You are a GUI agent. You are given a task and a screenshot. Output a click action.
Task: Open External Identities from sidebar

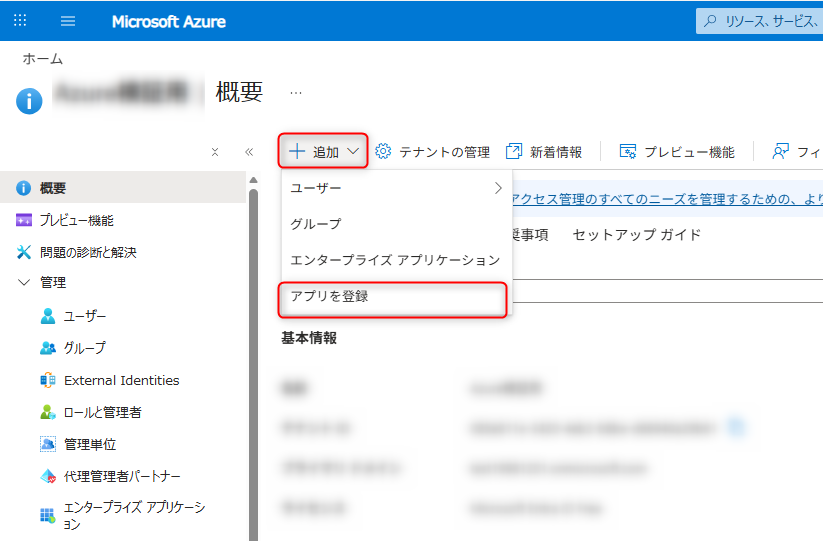[121, 380]
